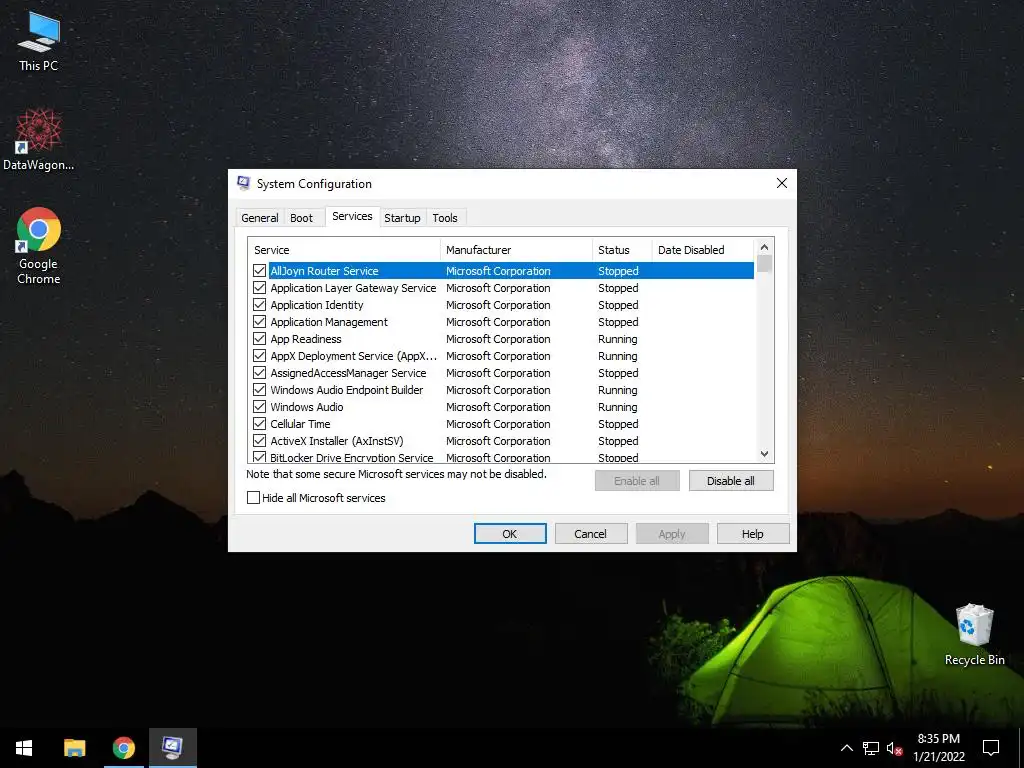Close the System Configuration dialog
1024x768 pixels.
click(782, 184)
